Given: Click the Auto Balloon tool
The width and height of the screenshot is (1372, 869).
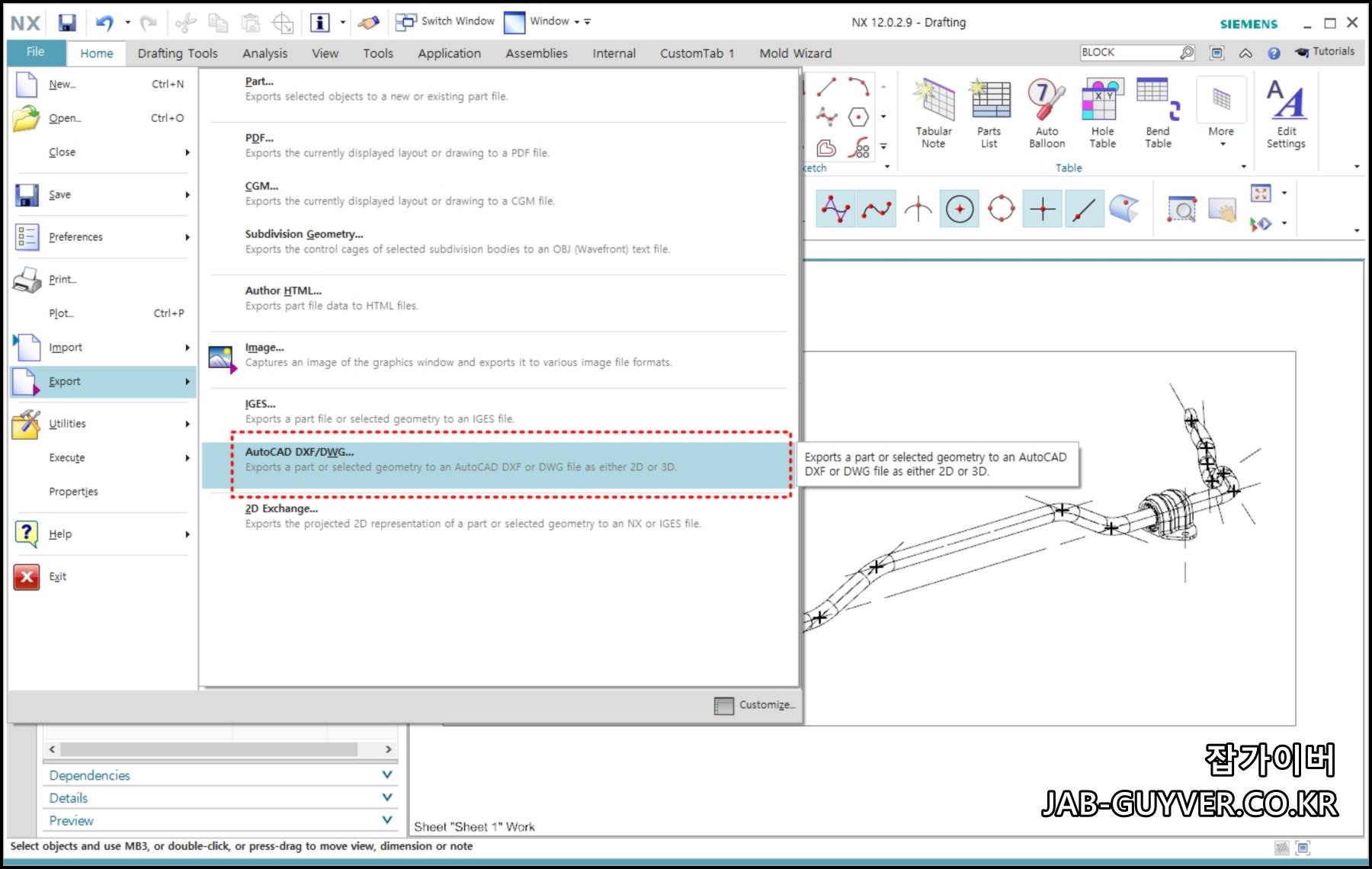Looking at the screenshot, I should pos(1047,114).
